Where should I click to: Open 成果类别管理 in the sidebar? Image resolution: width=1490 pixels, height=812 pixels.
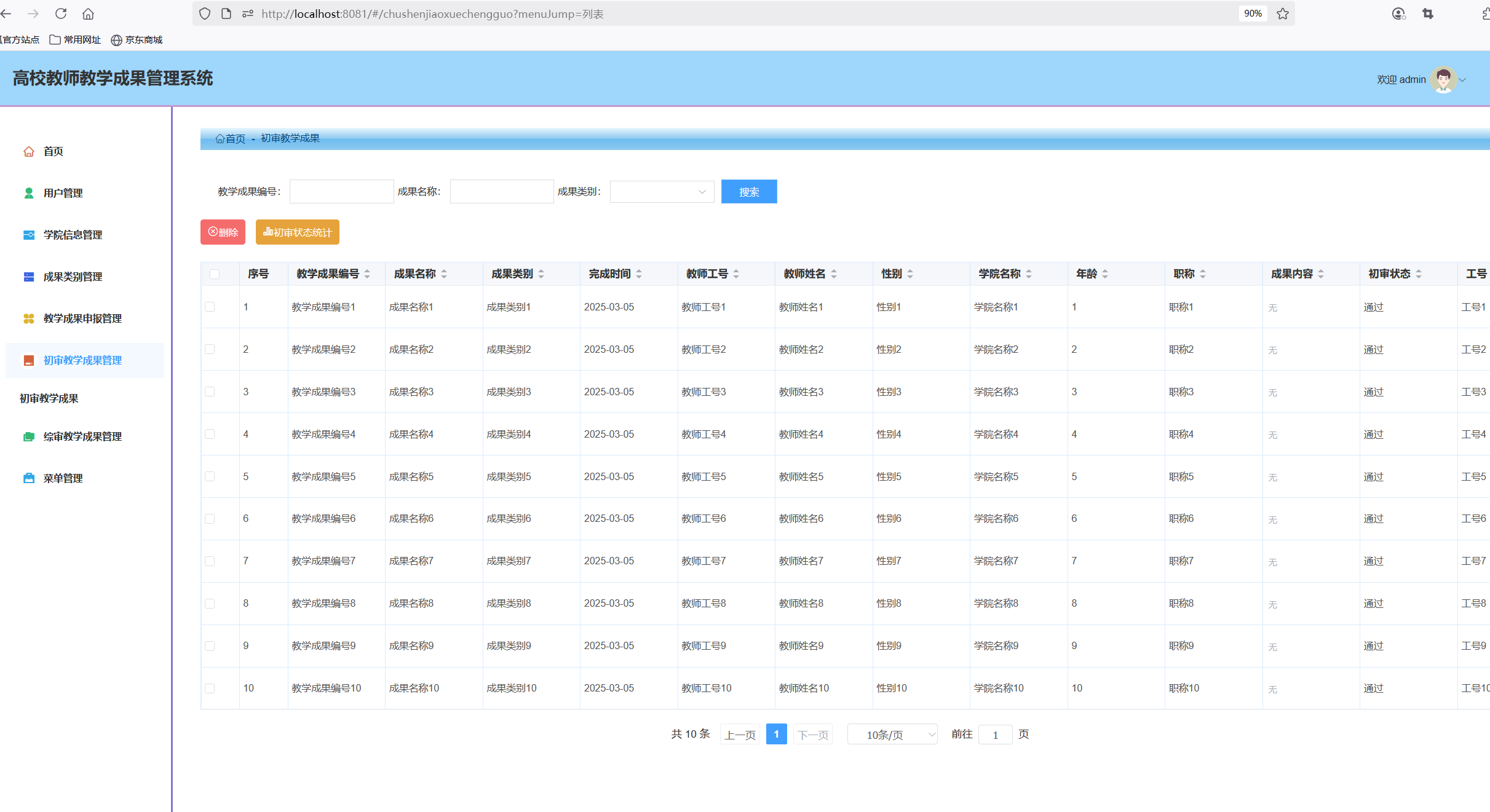[x=73, y=277]
